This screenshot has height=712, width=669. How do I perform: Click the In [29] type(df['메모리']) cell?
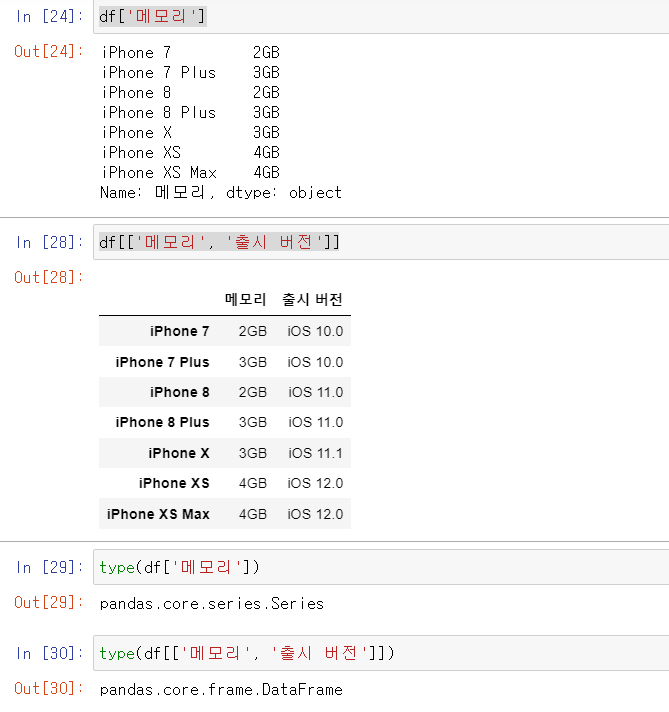(x=381, y=567)
